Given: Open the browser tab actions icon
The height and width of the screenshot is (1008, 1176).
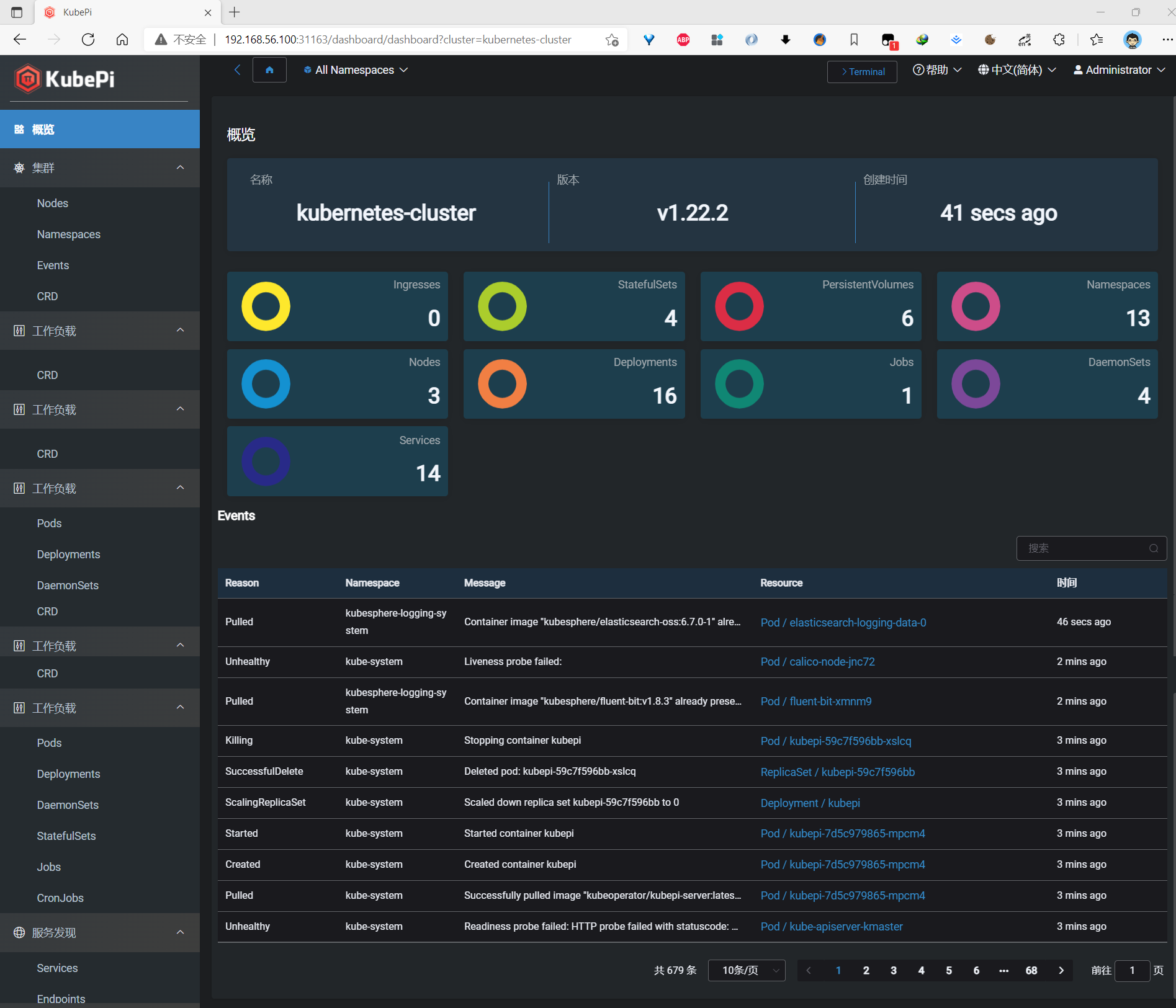Looking at the screenshot, I should (x=17, y=12).
